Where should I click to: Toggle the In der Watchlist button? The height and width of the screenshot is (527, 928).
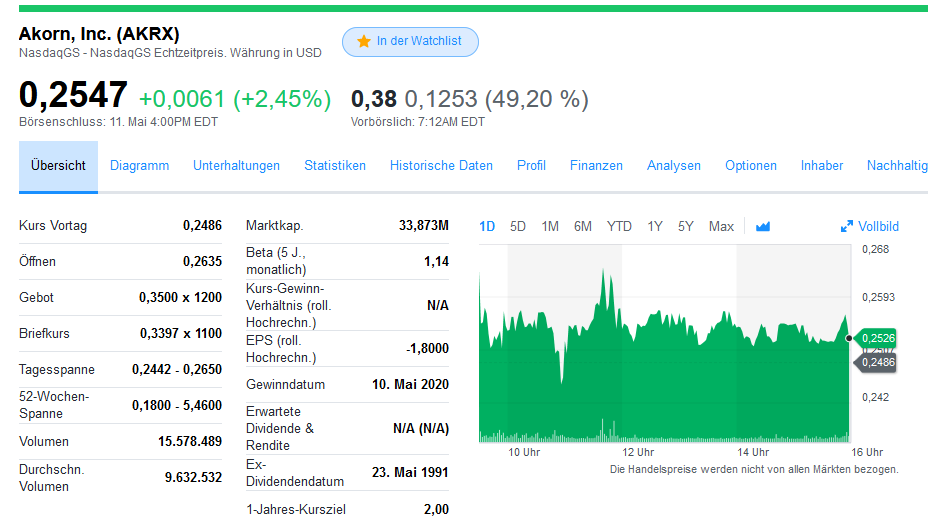pos(410,42)
